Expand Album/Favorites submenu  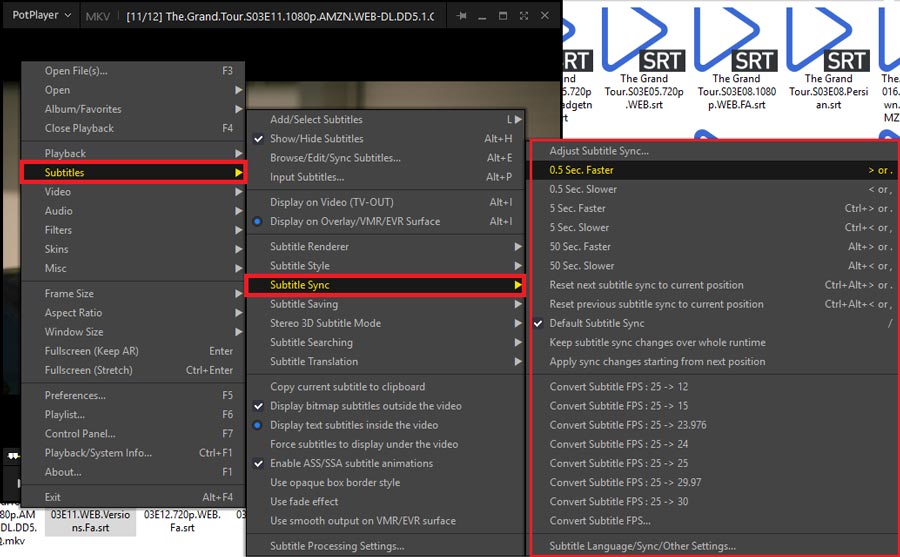tap(133, 109)
